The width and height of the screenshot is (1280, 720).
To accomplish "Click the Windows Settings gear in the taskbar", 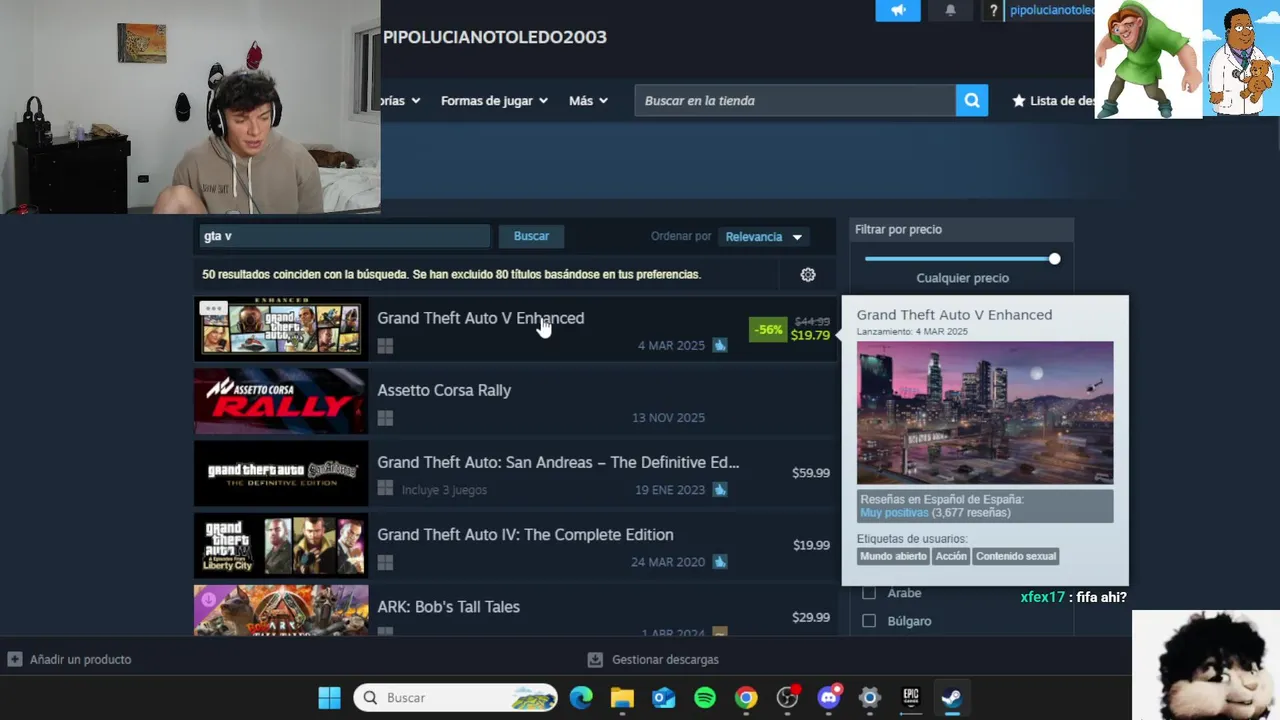I will click(x=869, y=698).
